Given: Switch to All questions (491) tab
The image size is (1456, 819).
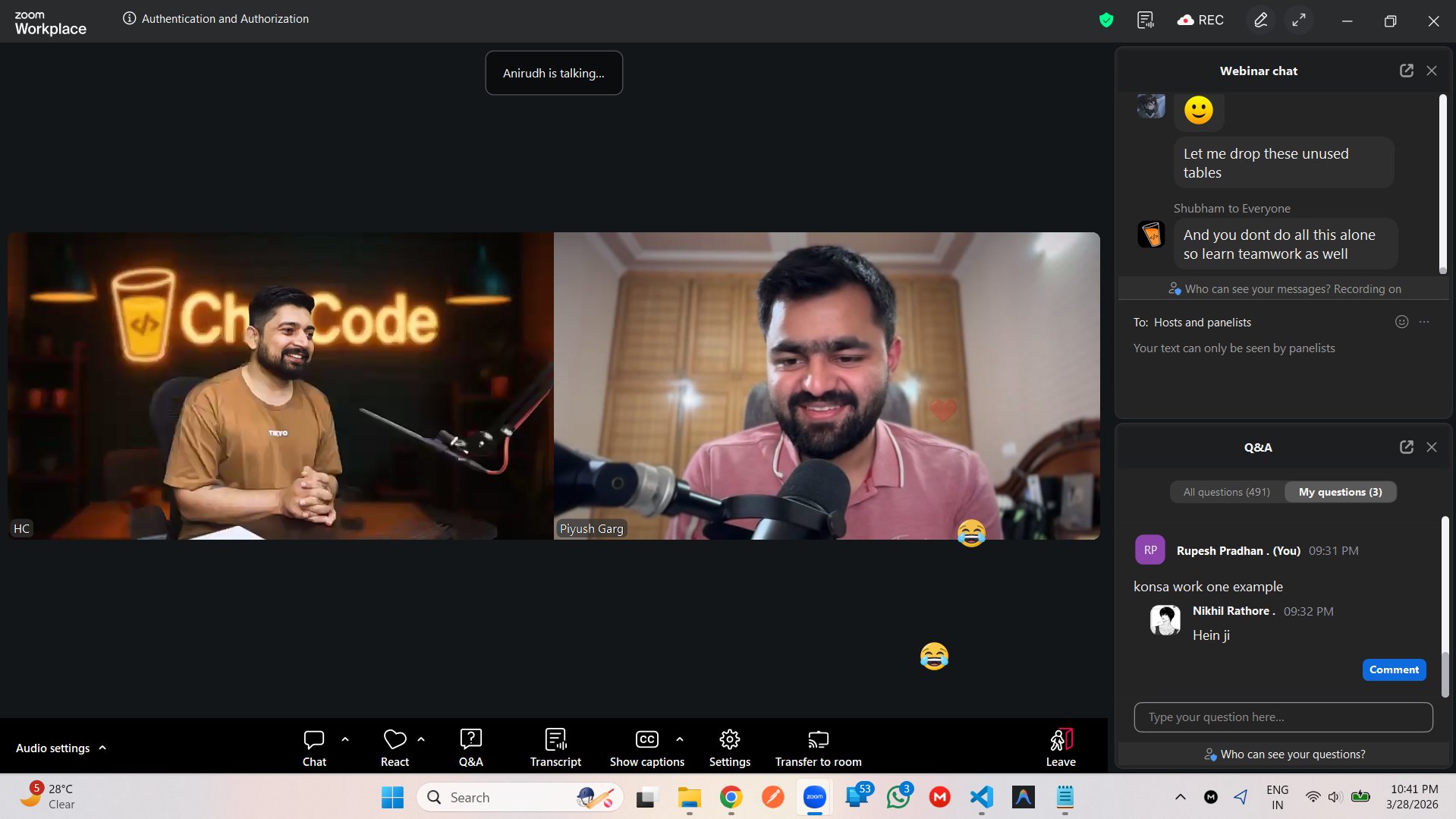Looking at the screenshot, I should point(1227,492).
